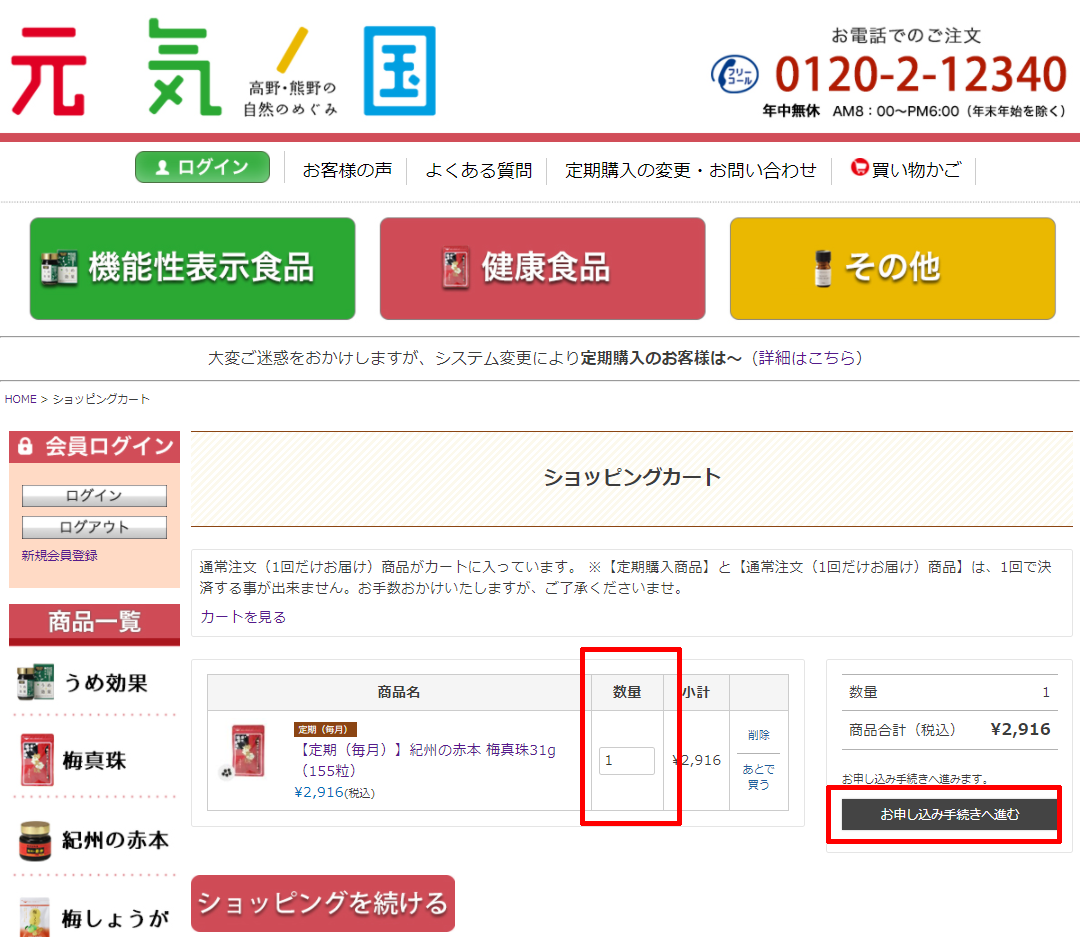Screen dimensions: 1080x937
Task: Click the HOME breadcrumb link
Action: click(x=20, y=399)
